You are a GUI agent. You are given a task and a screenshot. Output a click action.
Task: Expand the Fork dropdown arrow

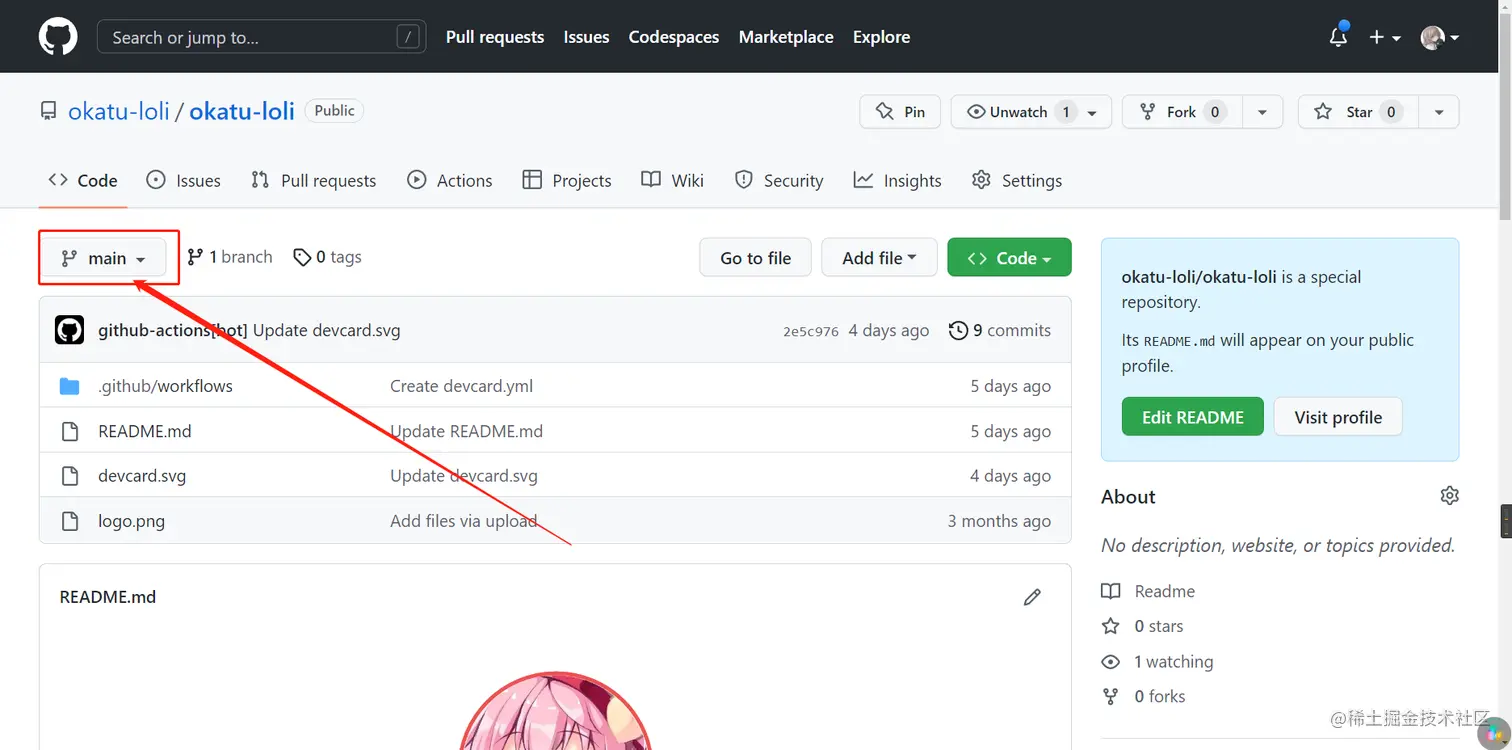tap(1262, 112)
